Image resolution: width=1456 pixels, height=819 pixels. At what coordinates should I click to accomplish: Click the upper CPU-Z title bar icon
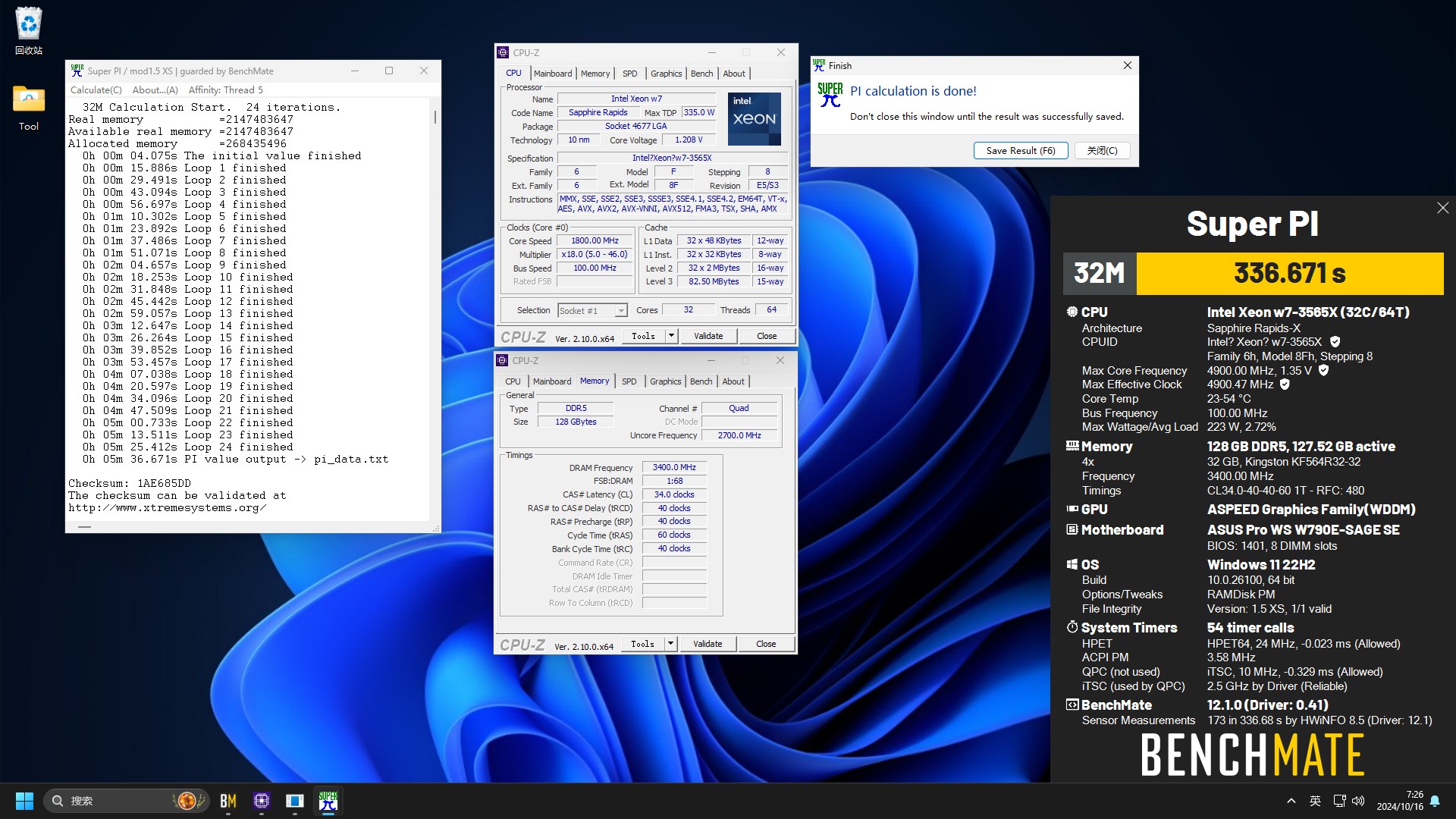pos(503,52)
